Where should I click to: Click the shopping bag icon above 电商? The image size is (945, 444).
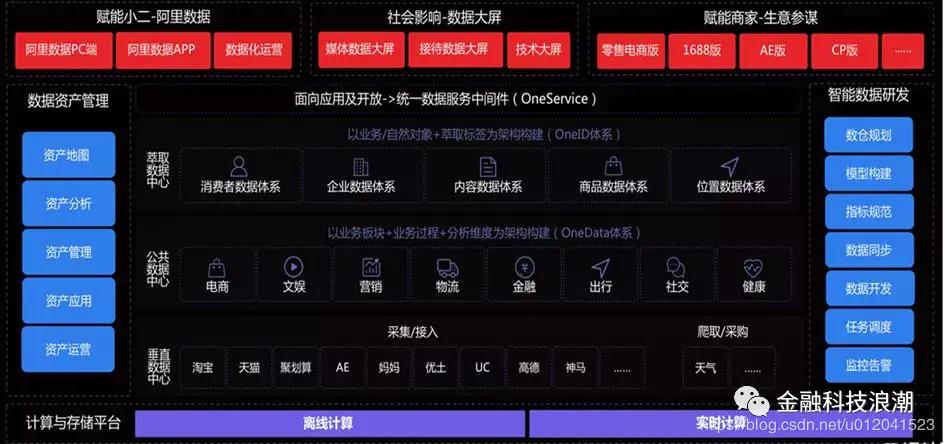[216, 268]
